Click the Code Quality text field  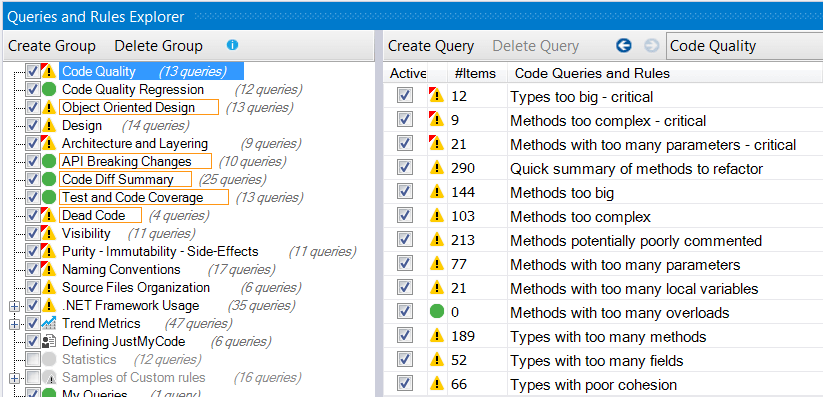[x=744, y=46]
